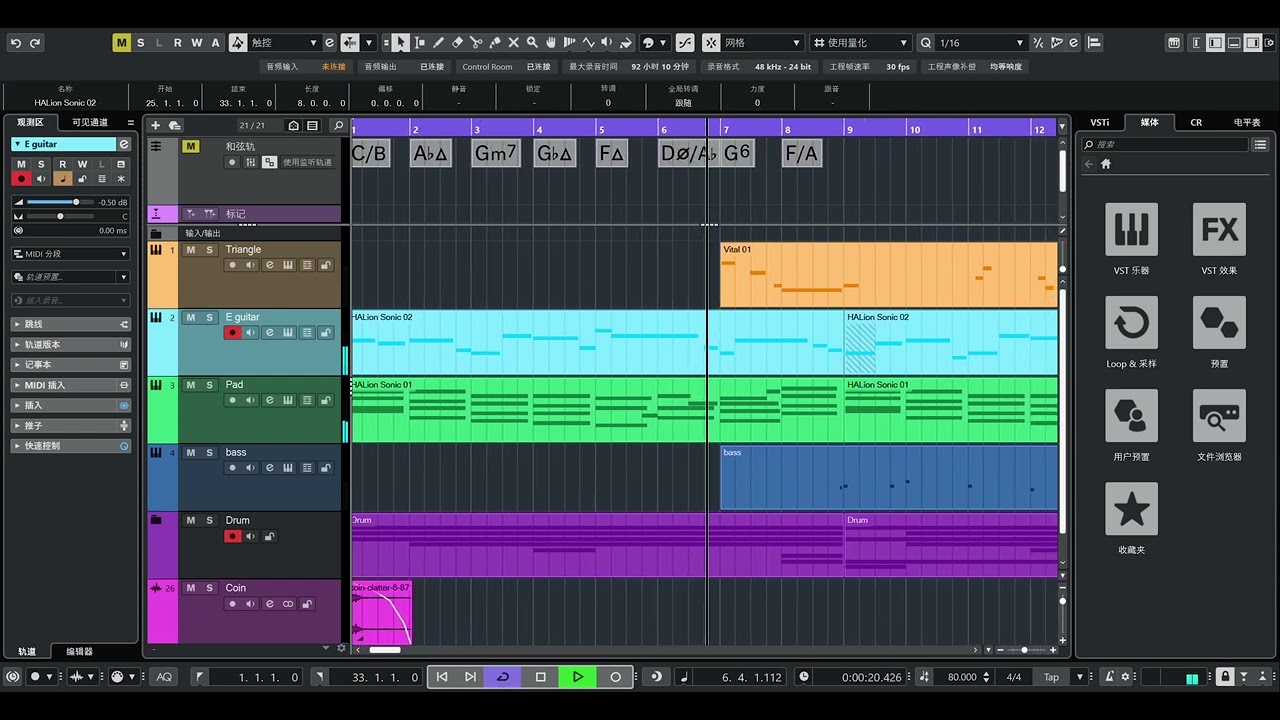Image resolution: width=1280 pixels, height=720 pixels.
Task: Open MIDI 分段 routing dropdown
Action: (x=71, y=254)
